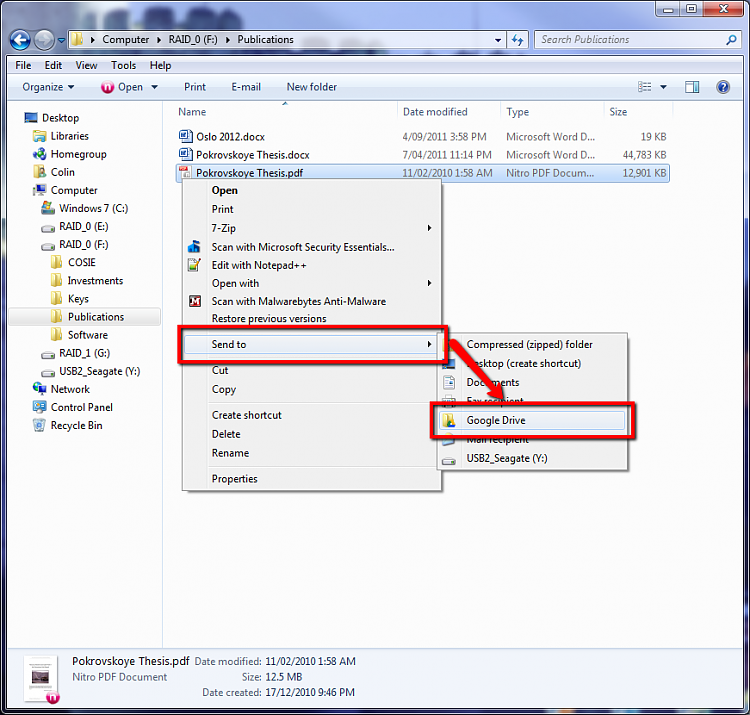
Task: Click the Control Panel icon in sidebar
Action: [x=39, y=407]
